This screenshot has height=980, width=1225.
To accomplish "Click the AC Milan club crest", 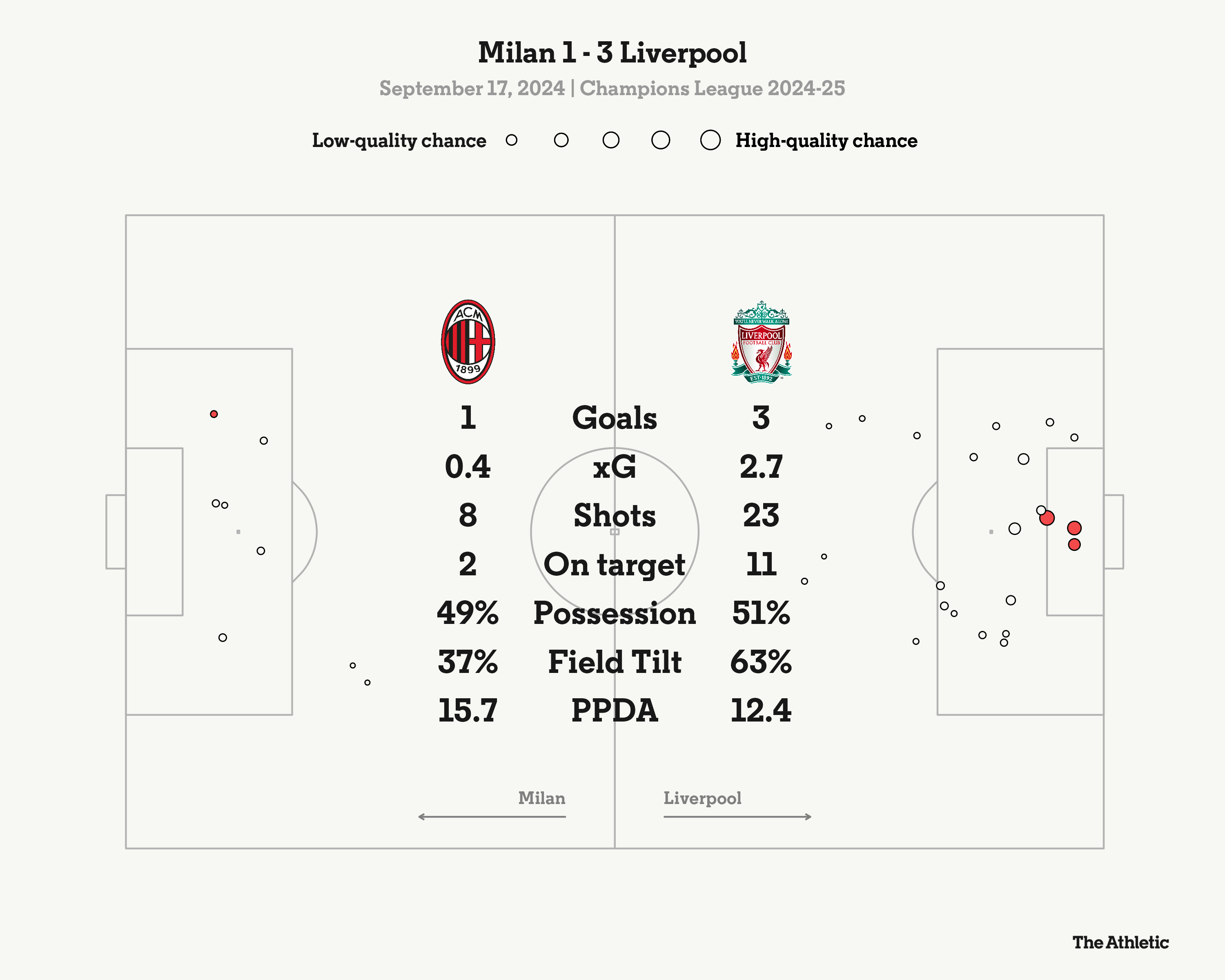I will click(468, 342).
